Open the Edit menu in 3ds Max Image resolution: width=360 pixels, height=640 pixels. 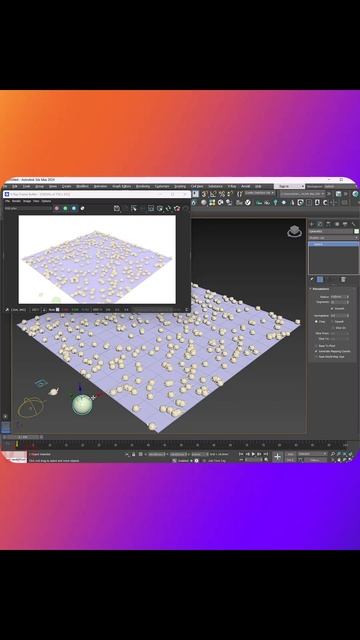(x=15, y=187)
